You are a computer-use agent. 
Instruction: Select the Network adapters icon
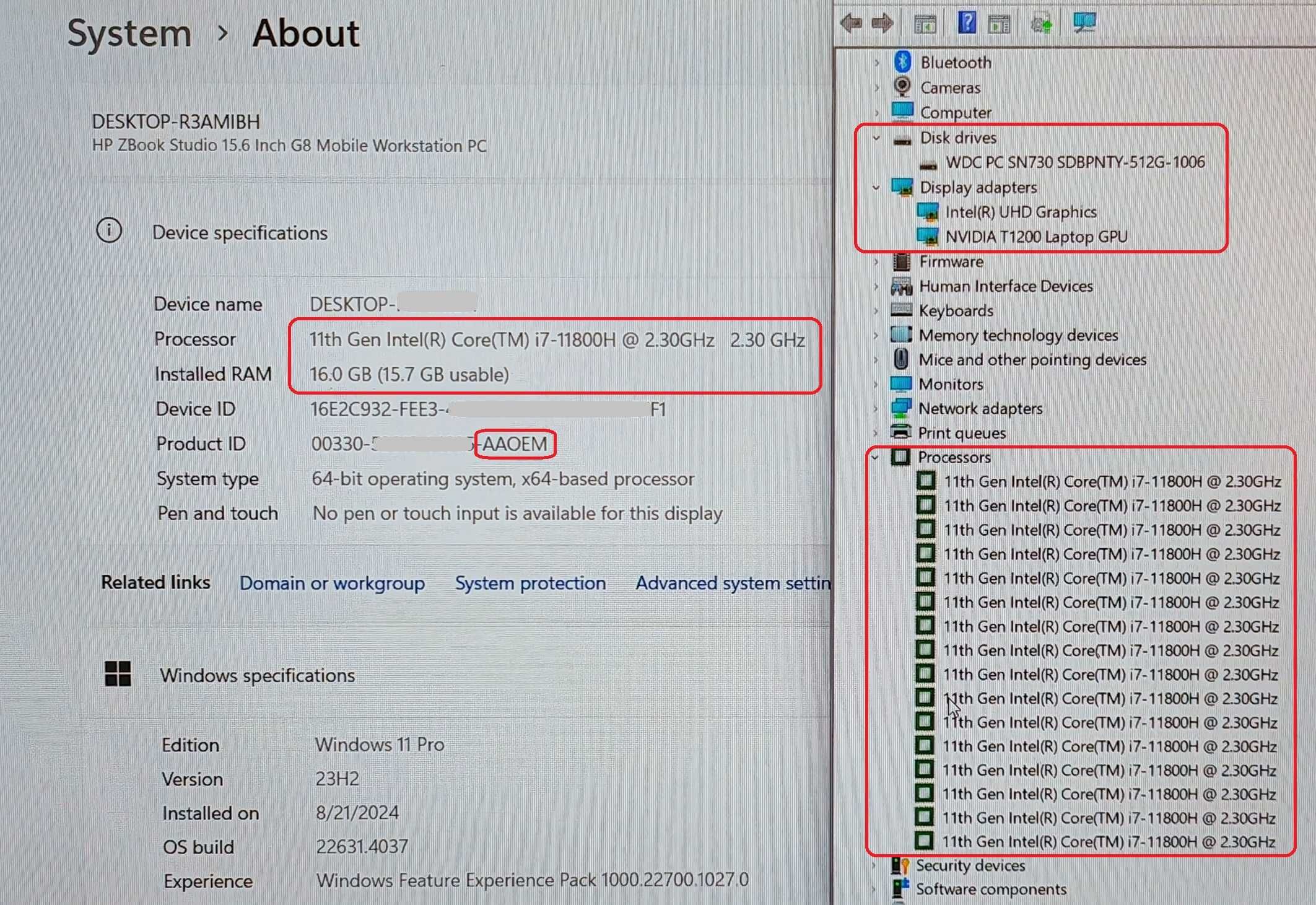901,408
